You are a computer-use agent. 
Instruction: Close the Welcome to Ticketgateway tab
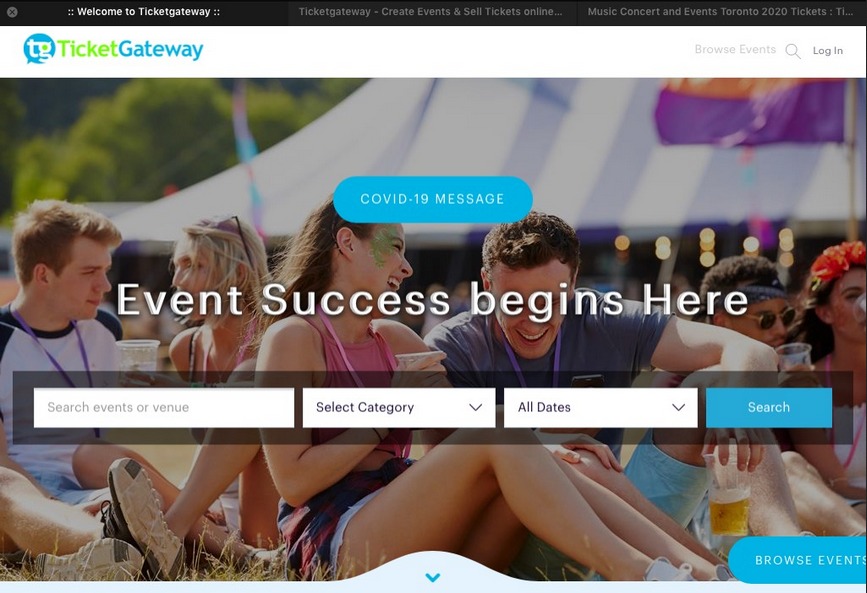[12, 12]
